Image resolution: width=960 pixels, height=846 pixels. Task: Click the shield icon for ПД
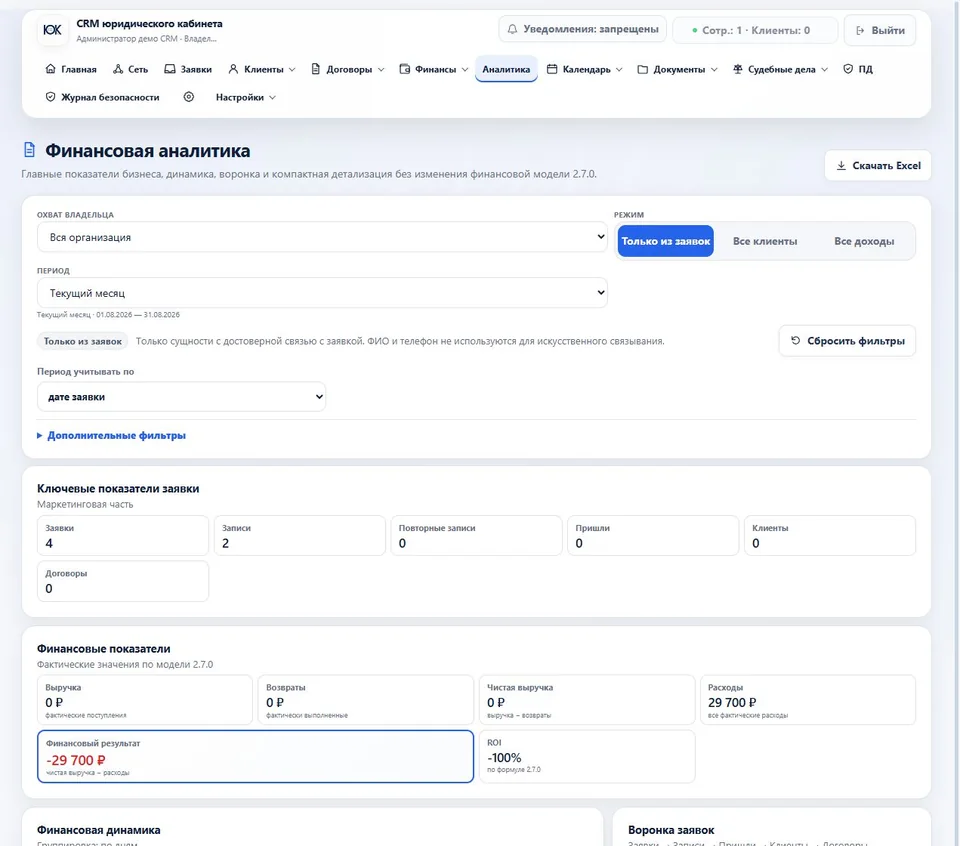(x=848, y=69)
